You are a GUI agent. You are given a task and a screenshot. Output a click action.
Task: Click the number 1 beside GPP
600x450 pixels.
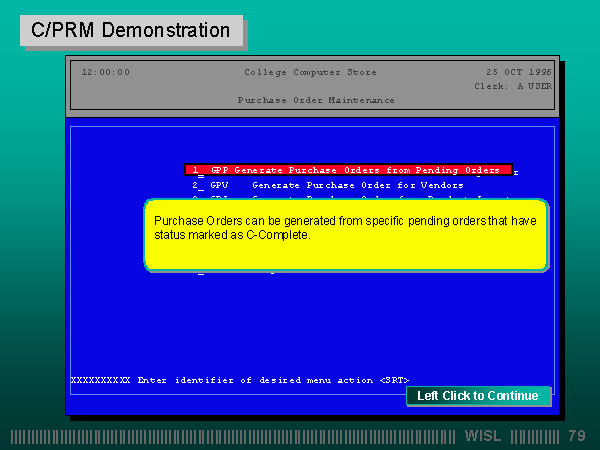[196, 170]
